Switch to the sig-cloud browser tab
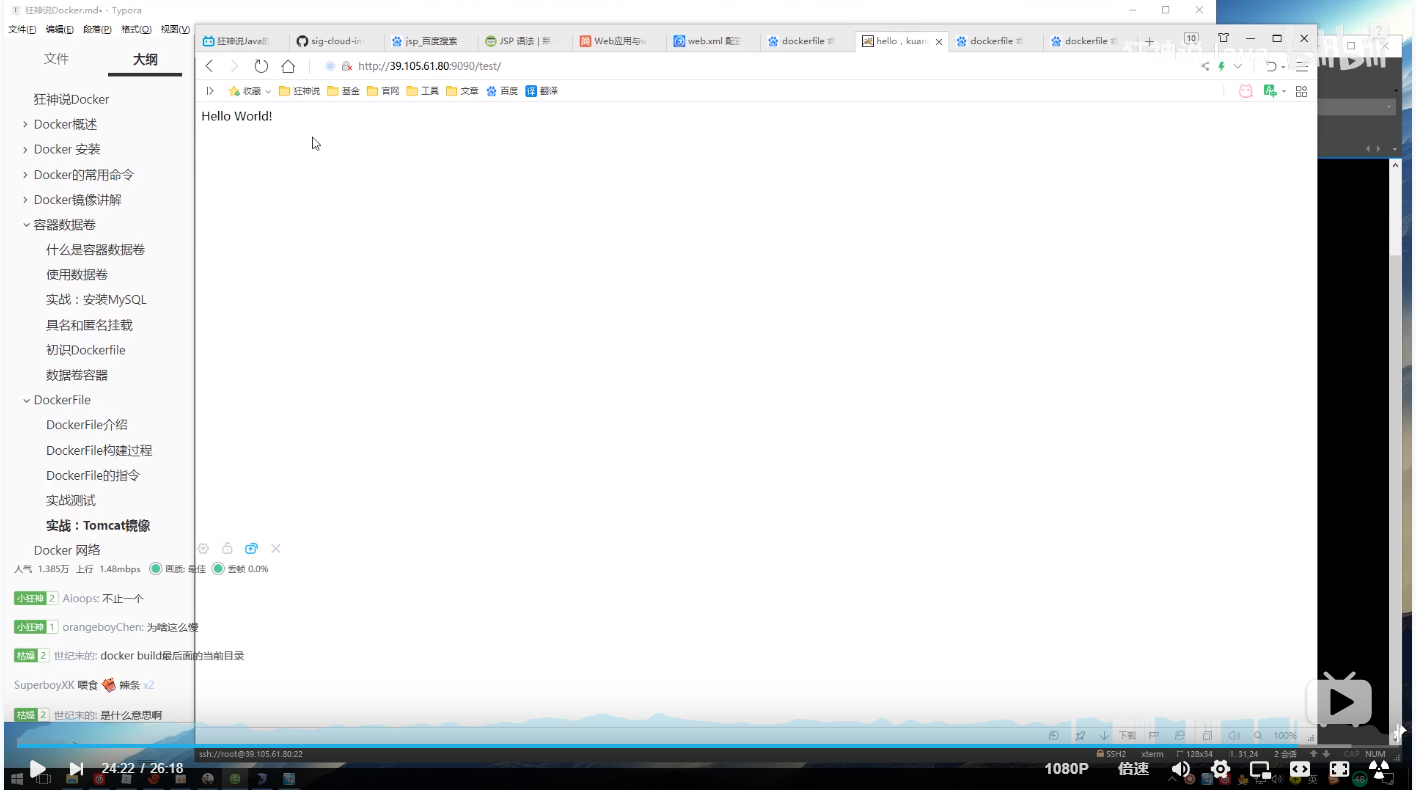The height and width of the screenshot is (790, 1416). coord(333,41)
